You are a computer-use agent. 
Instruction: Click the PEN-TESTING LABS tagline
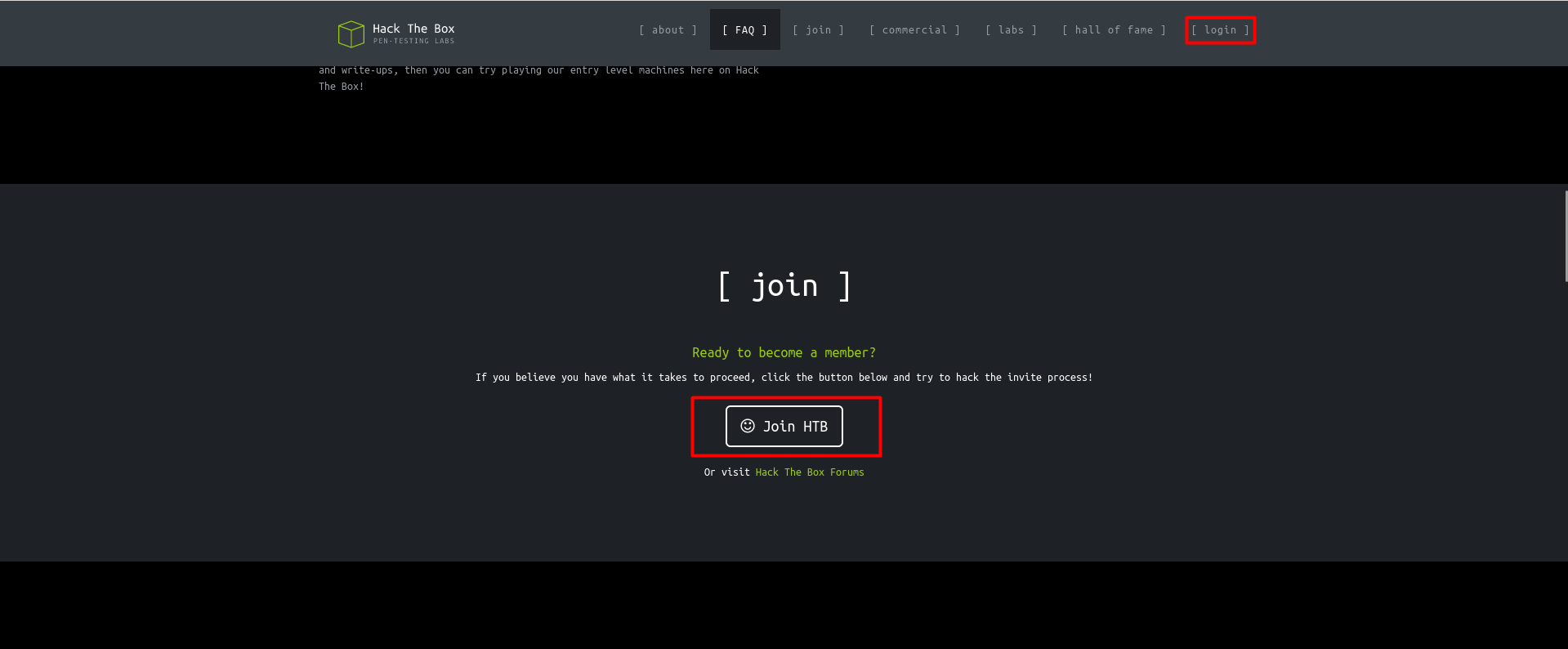[413, 41]
